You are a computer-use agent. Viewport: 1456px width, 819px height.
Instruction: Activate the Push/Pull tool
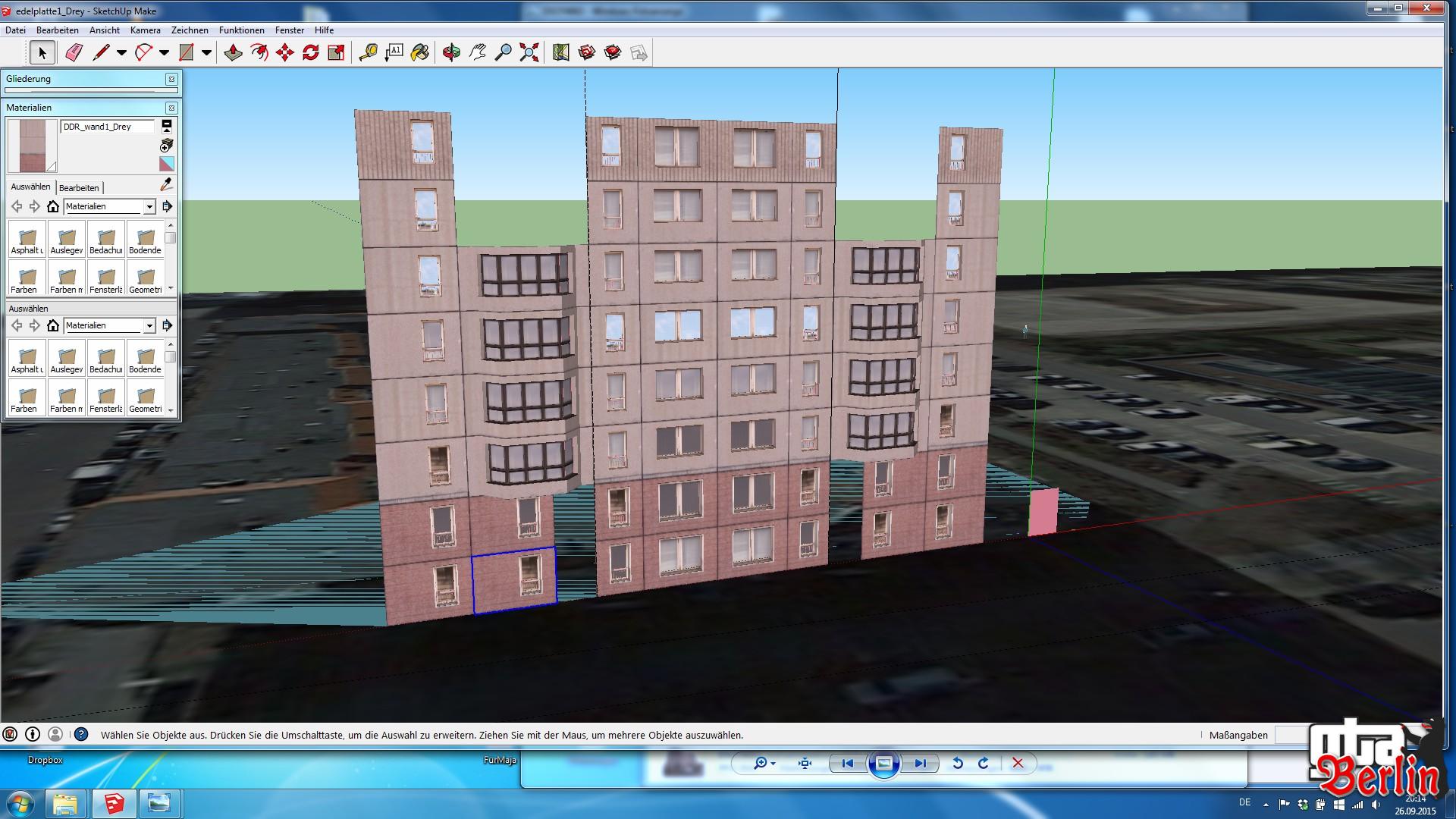234,52
